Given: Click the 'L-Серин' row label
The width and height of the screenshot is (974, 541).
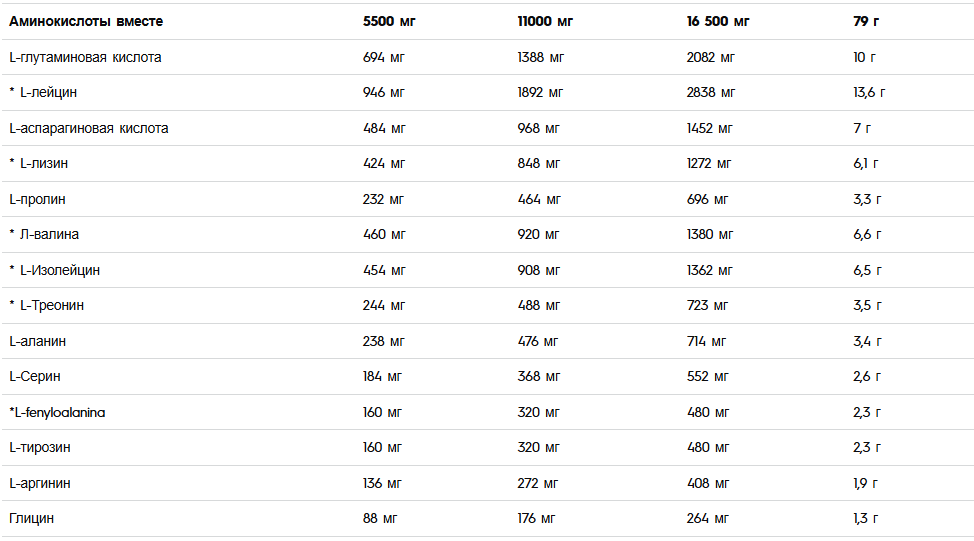Looking at the screenshot, I should (x=35, y=376).
